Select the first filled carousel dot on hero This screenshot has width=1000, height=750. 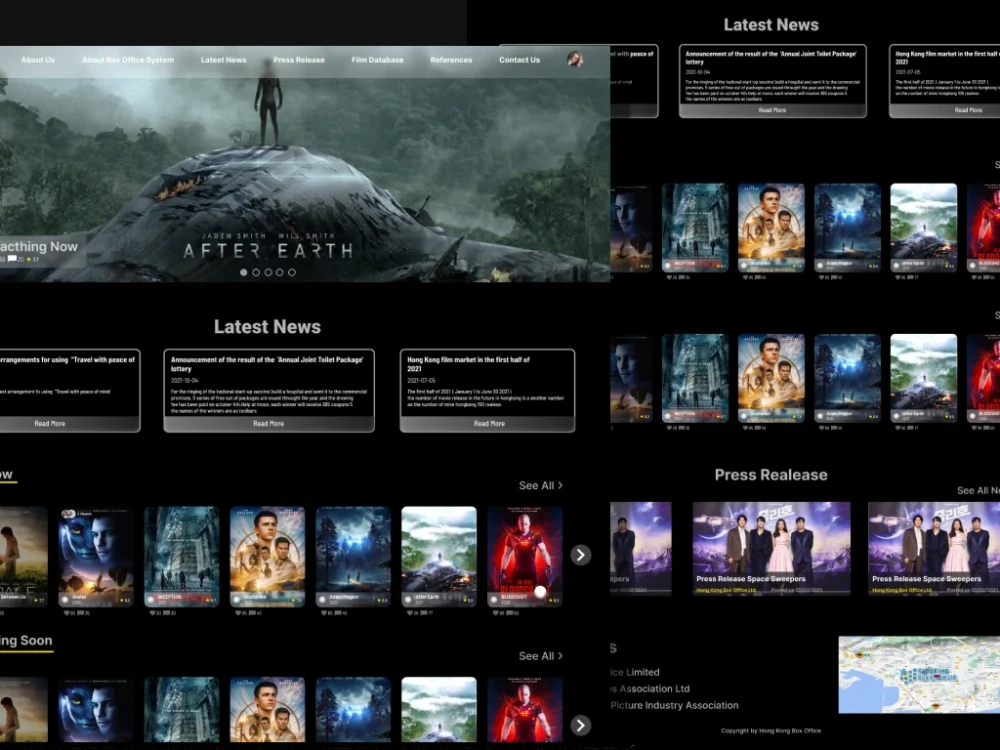point(244,272)
